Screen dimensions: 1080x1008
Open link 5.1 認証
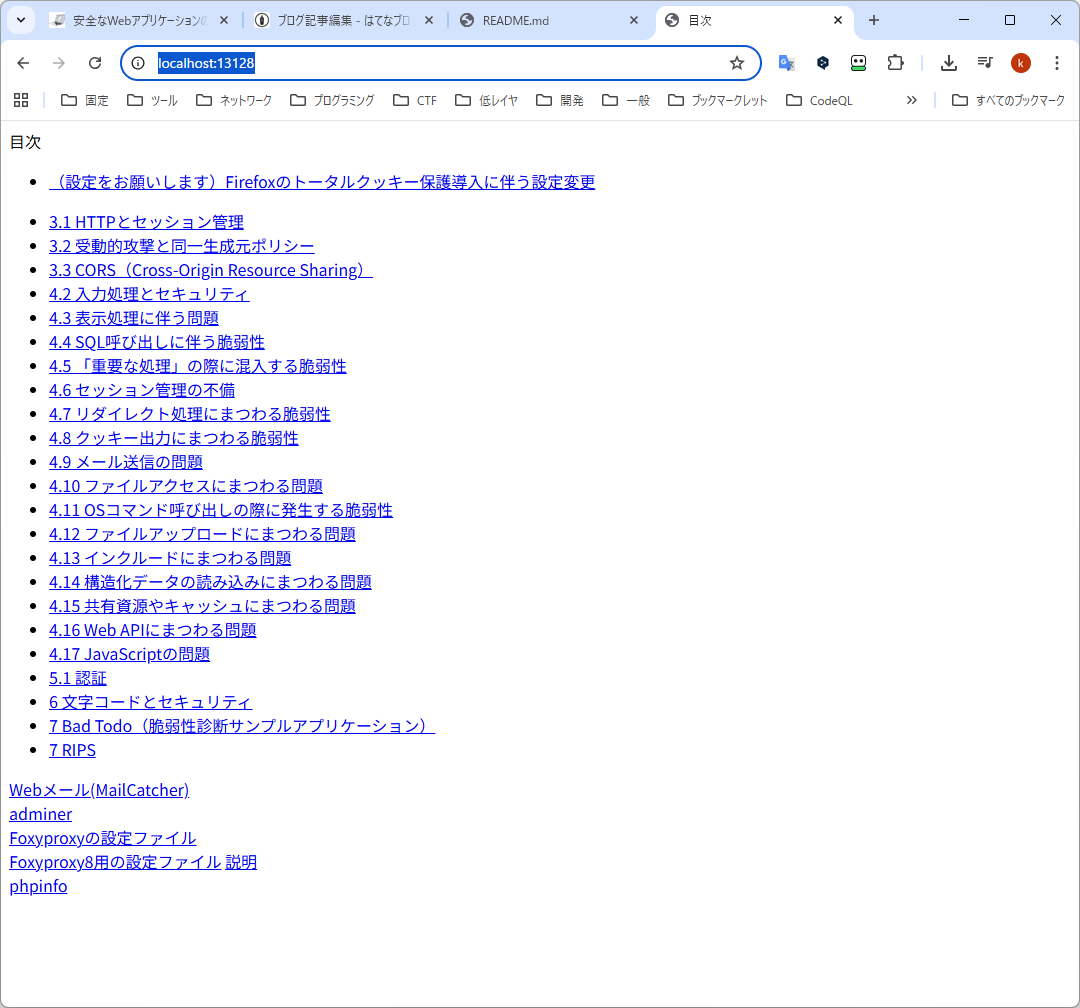point(78,678)
